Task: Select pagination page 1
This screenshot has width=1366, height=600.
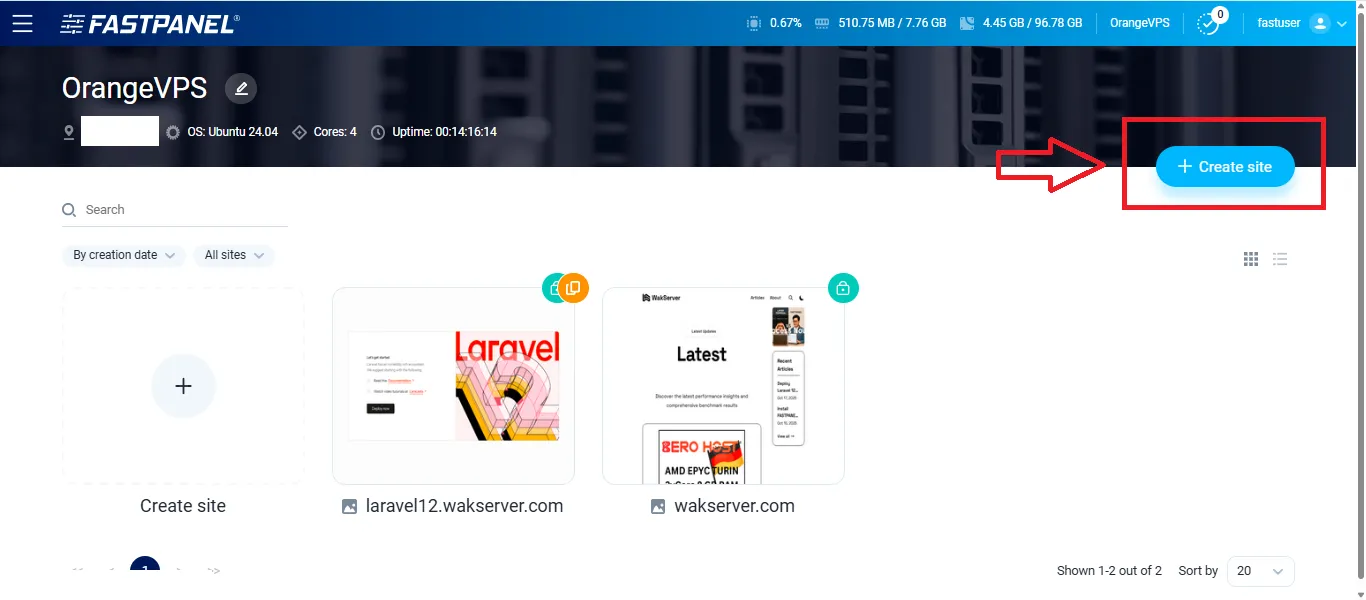Action: [x=144, y=567]
